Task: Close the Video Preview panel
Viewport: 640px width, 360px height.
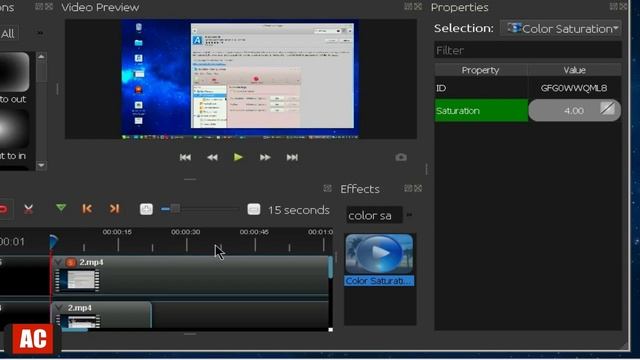Action: click(x=418, y=7)
